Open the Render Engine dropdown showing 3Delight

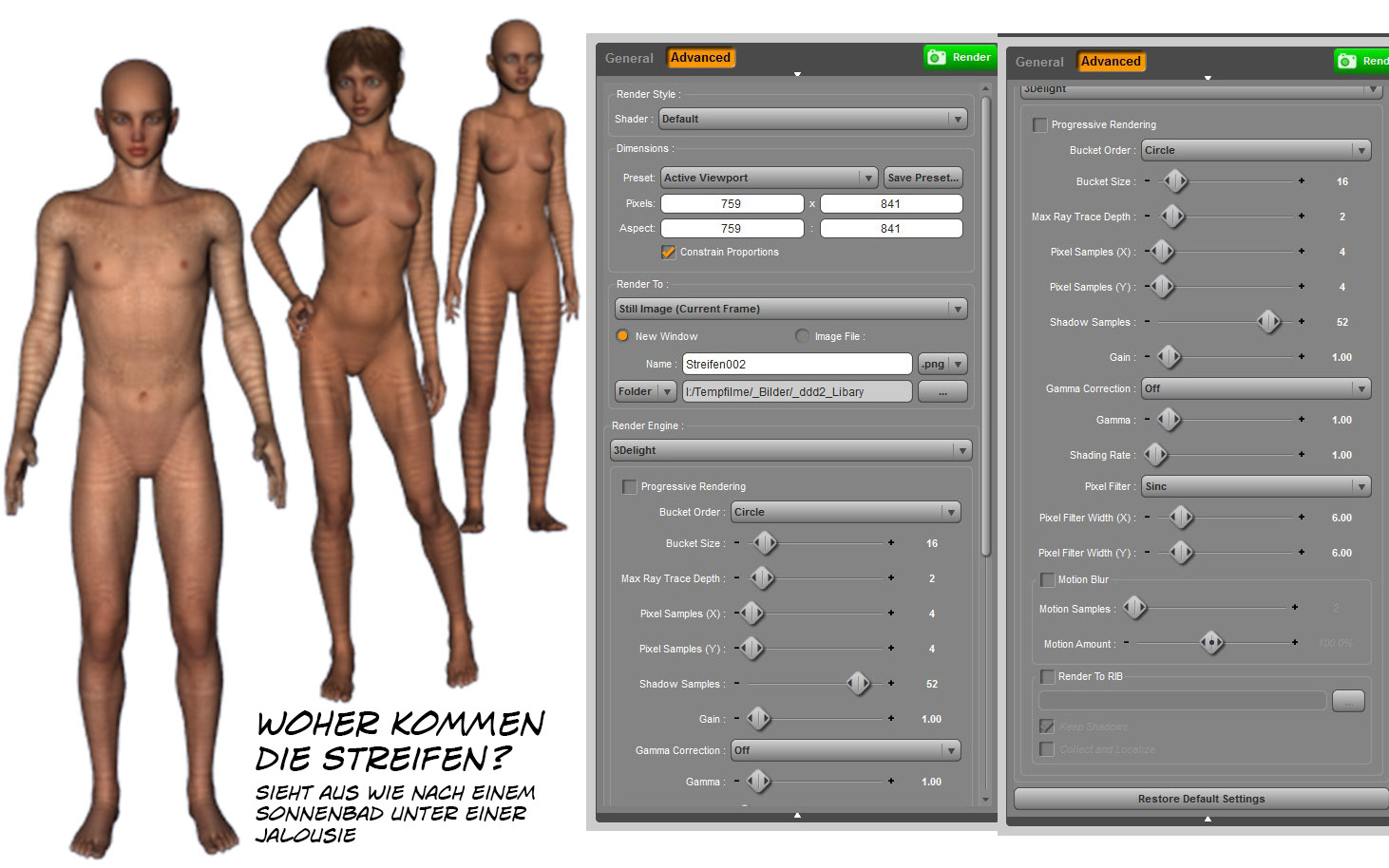pos(791,450)
